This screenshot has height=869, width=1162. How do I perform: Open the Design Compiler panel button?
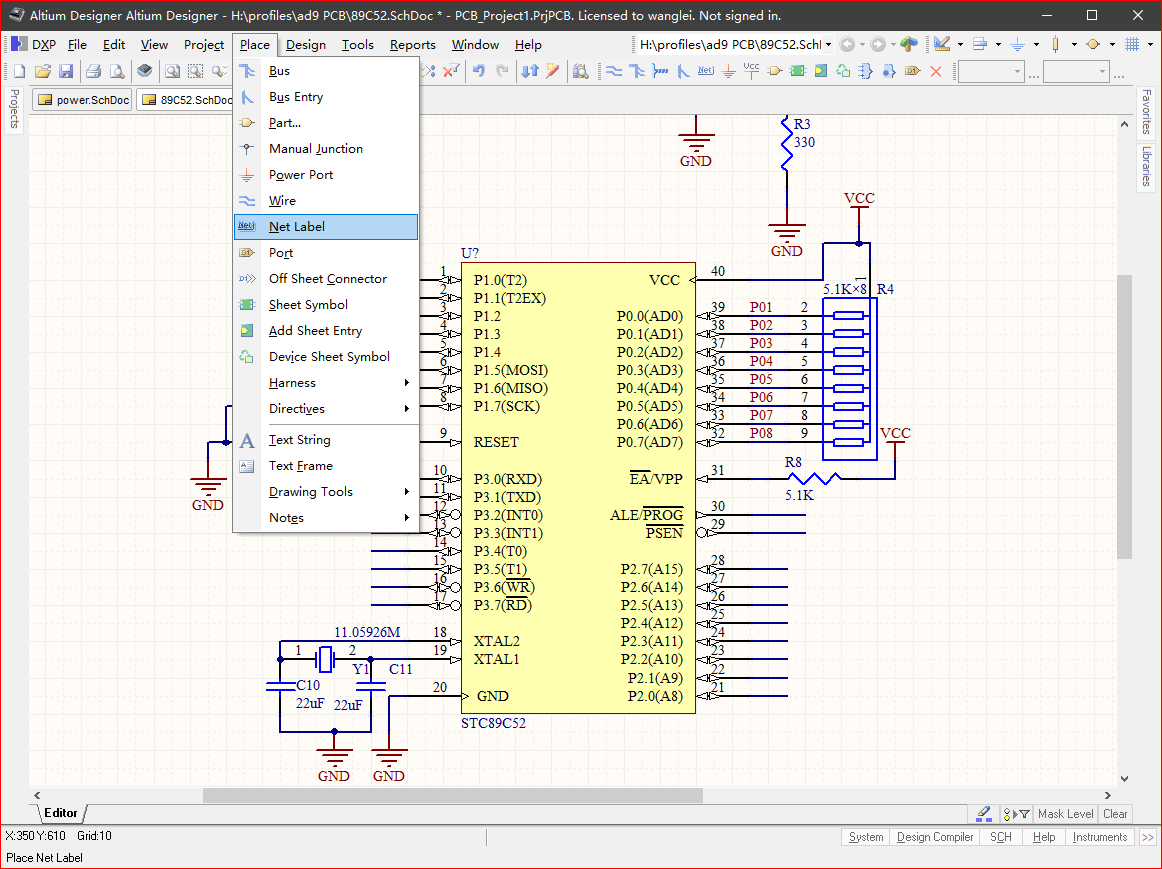935,838
